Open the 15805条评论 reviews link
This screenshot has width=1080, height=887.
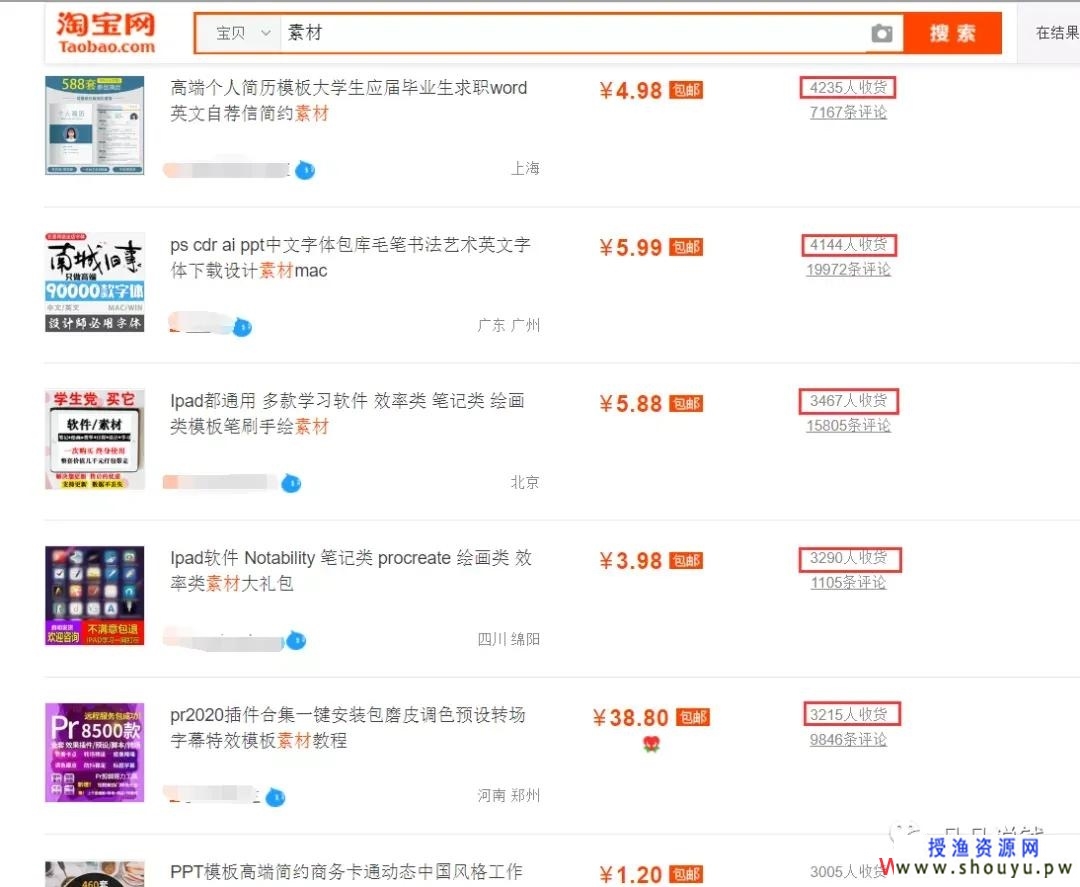(848, 426)
